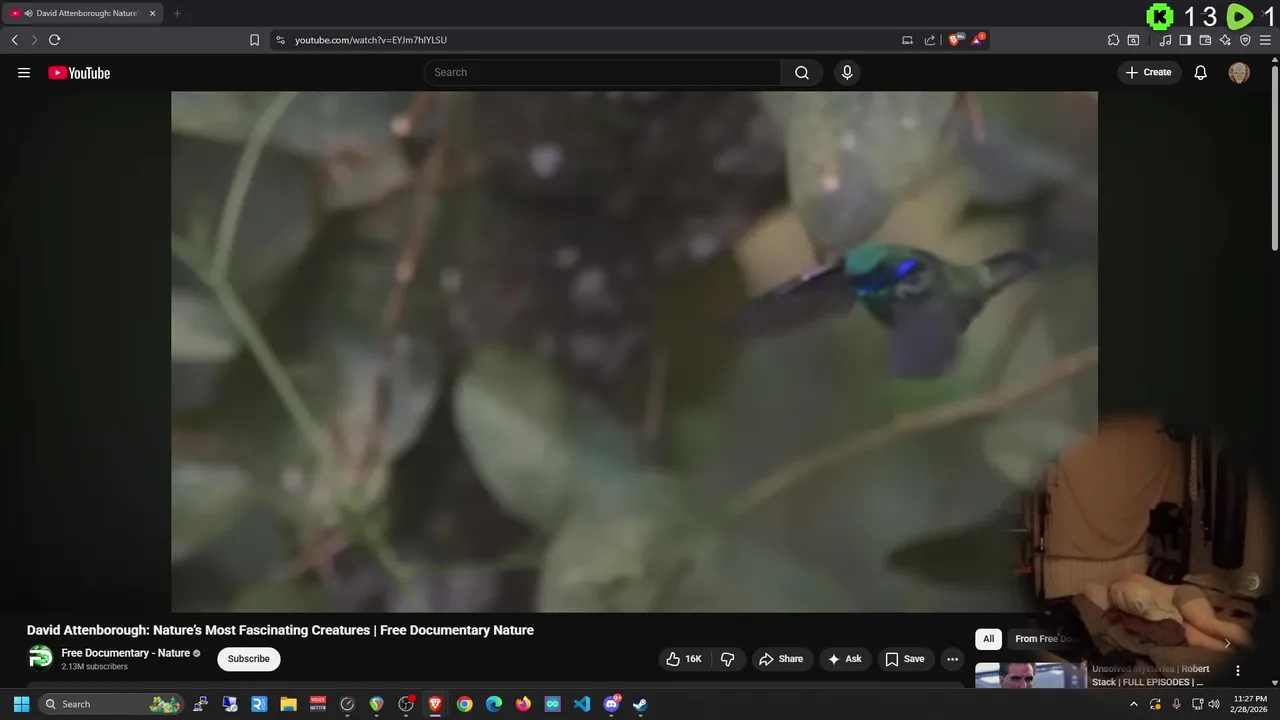This screenshot has width=1280, height=720.
Task: Dislike the video with thumbs down
Action: point(727,659)
